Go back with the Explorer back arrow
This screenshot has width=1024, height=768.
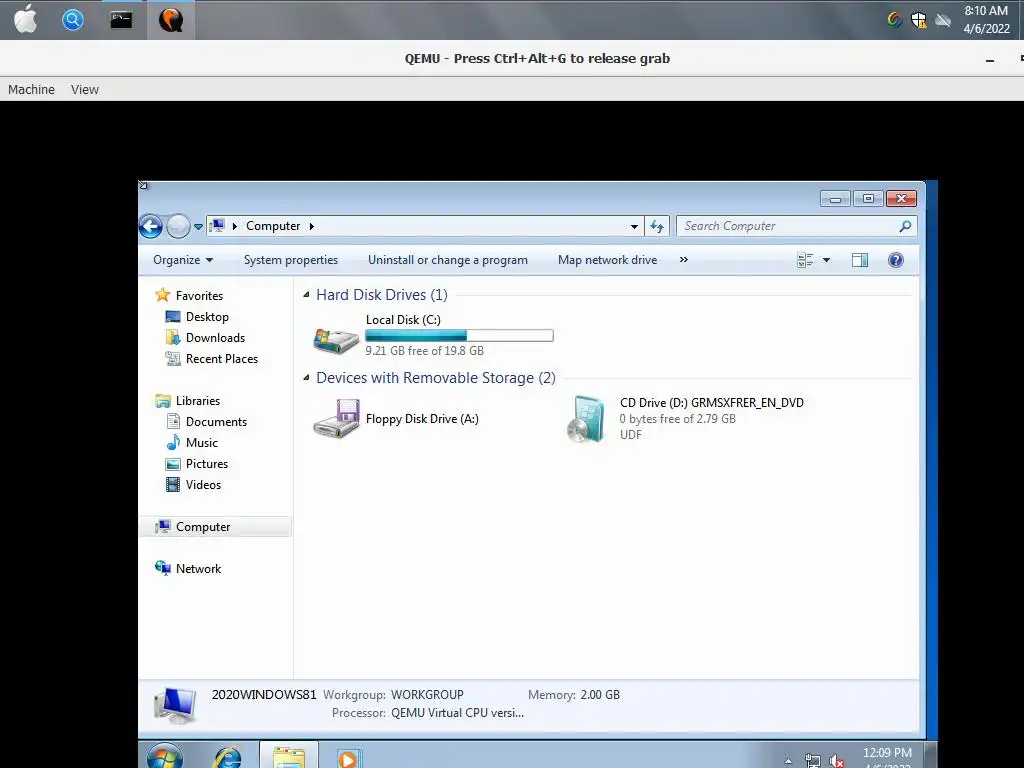pos(150,227)
